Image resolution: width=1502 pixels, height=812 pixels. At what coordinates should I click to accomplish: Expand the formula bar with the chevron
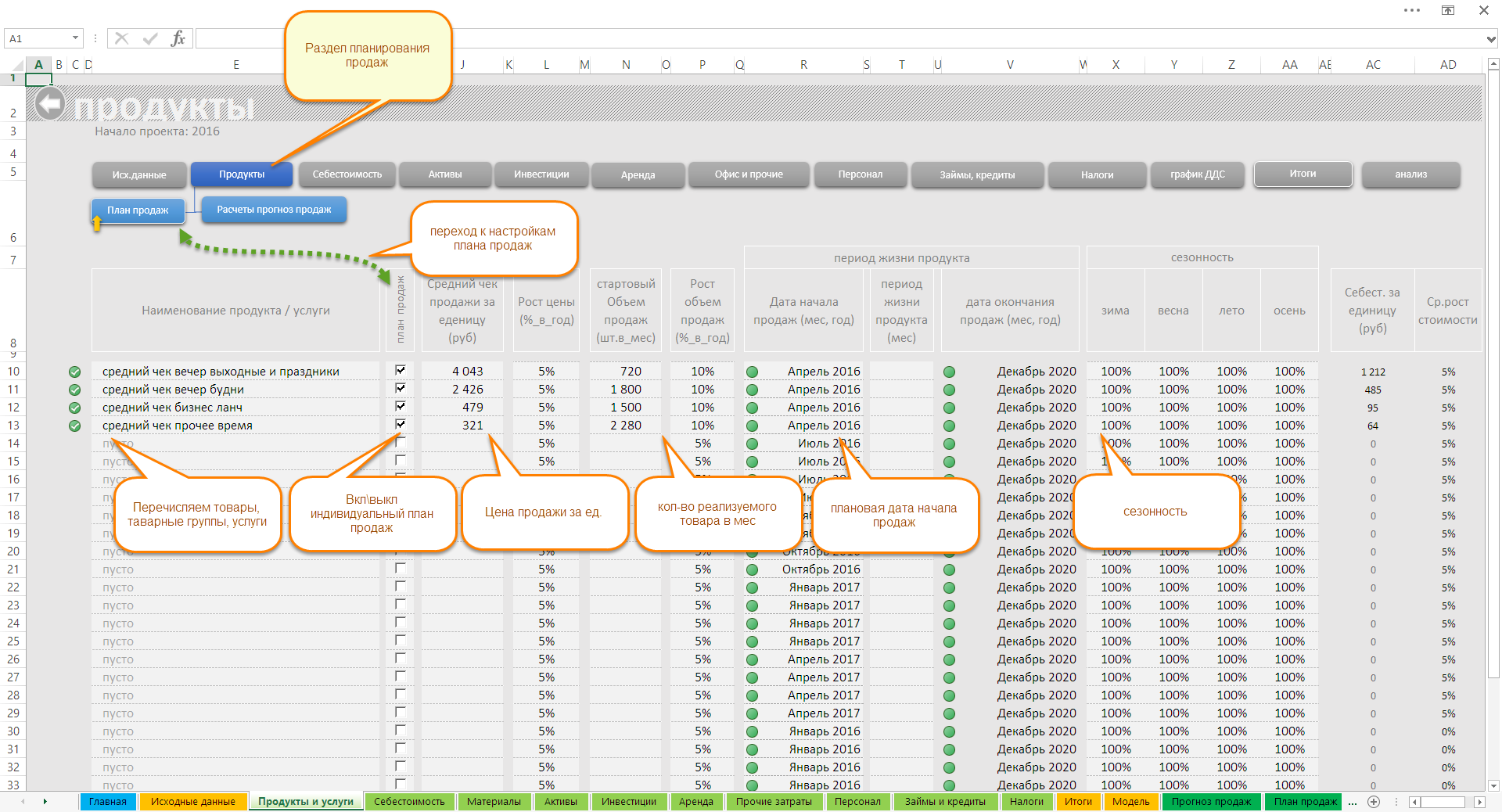tap(1491, 39)
